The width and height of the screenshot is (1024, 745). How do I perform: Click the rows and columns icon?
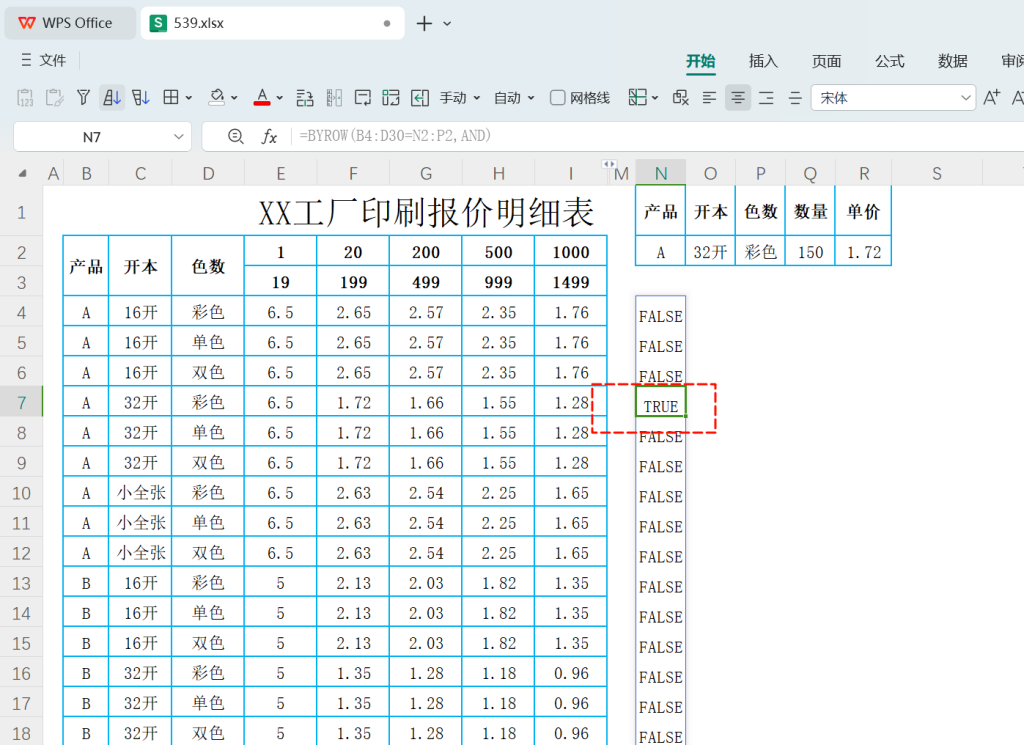click(304, 98)
